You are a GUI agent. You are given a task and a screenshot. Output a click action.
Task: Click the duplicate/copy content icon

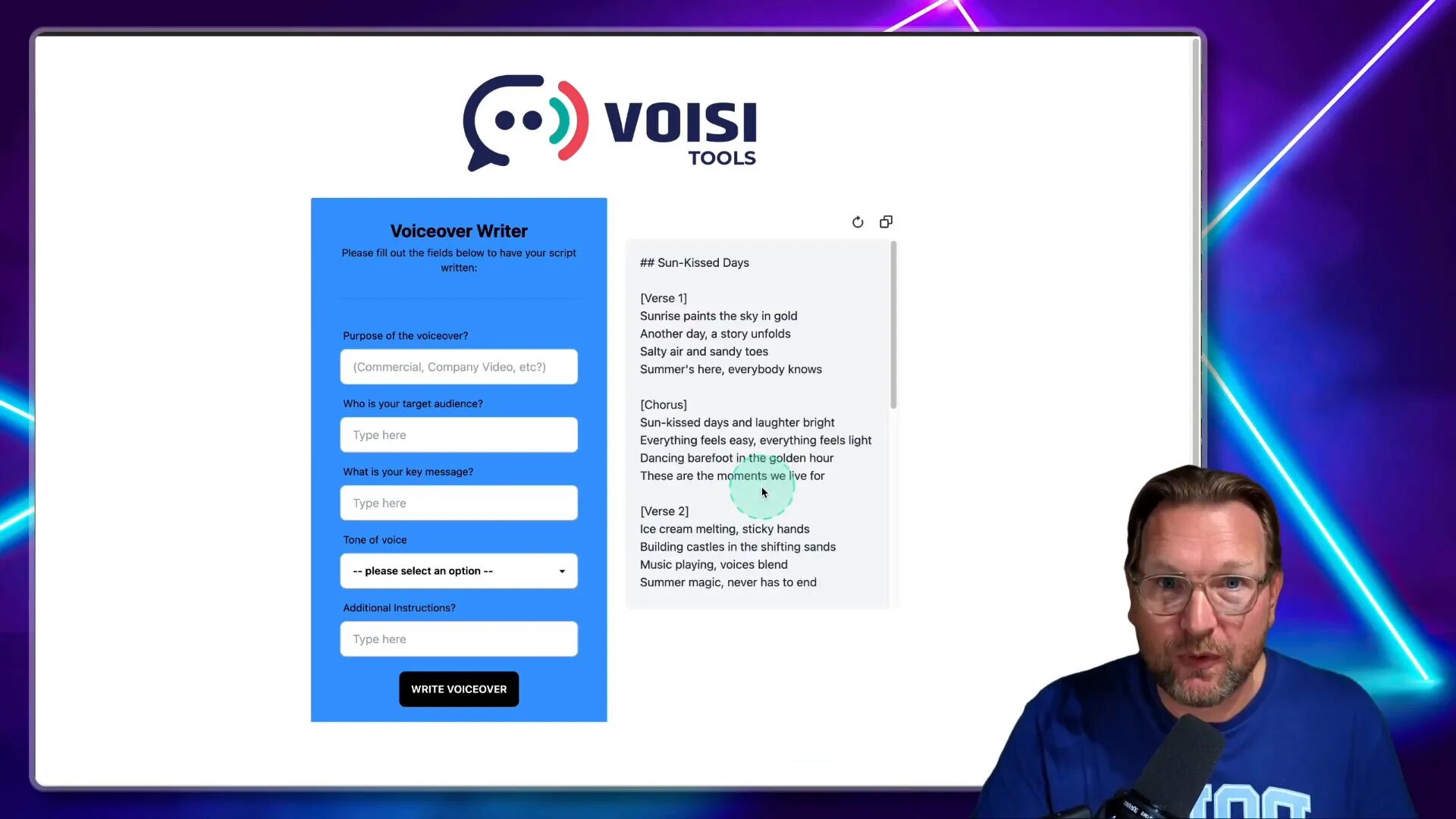[x=886, y=221]
